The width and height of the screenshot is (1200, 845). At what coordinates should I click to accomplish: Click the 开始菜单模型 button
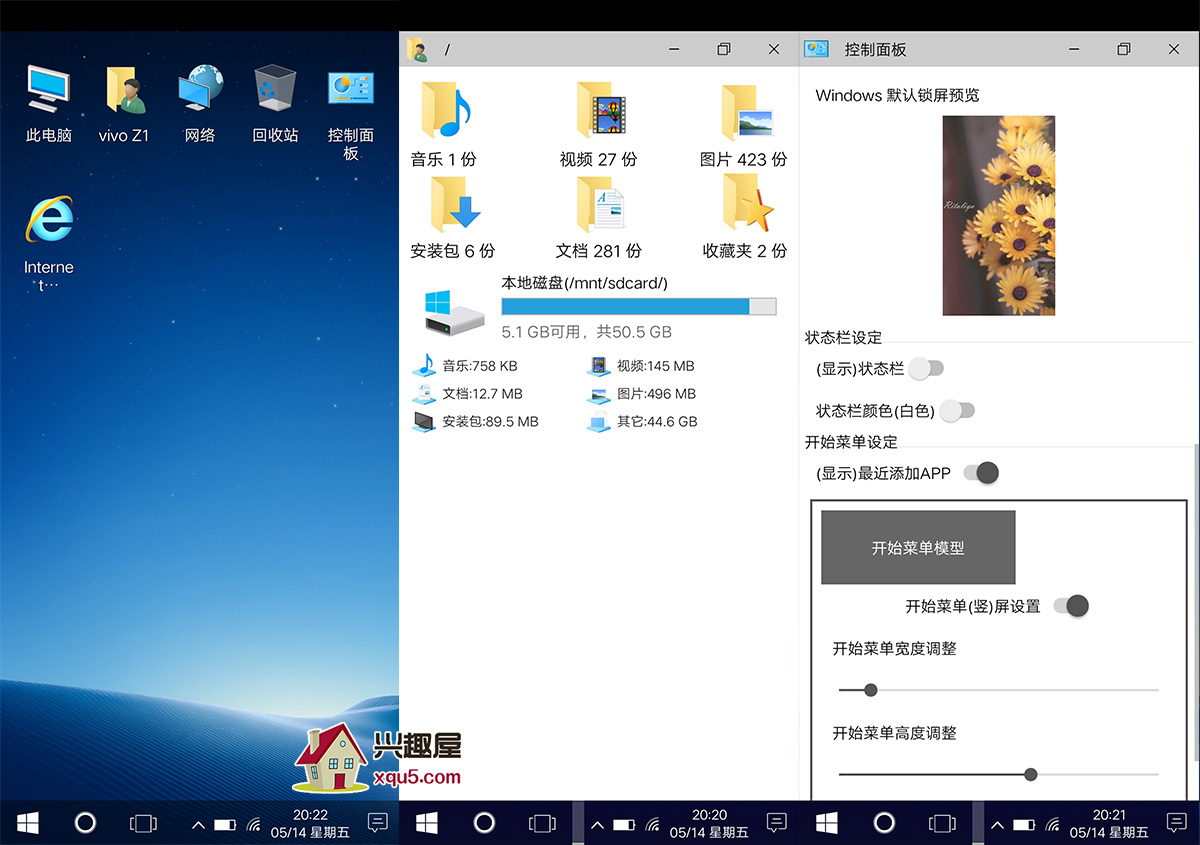[x=918, y=548]
